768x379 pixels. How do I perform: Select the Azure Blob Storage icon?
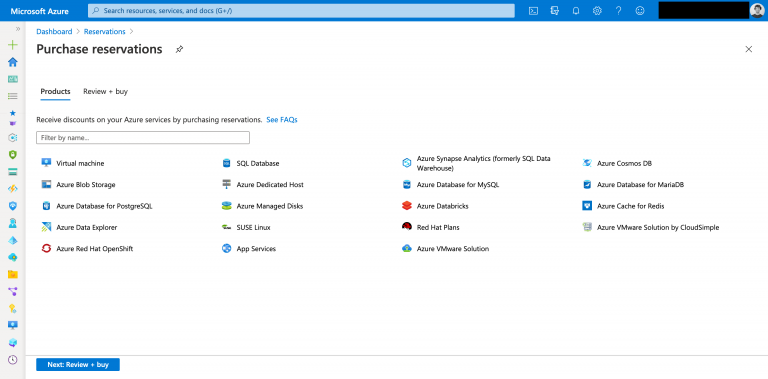click(47, 185)
